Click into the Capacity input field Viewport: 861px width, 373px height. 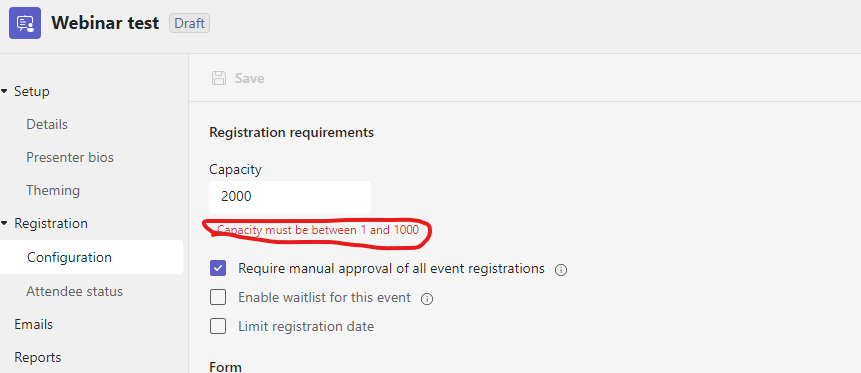tap(290, 197)
